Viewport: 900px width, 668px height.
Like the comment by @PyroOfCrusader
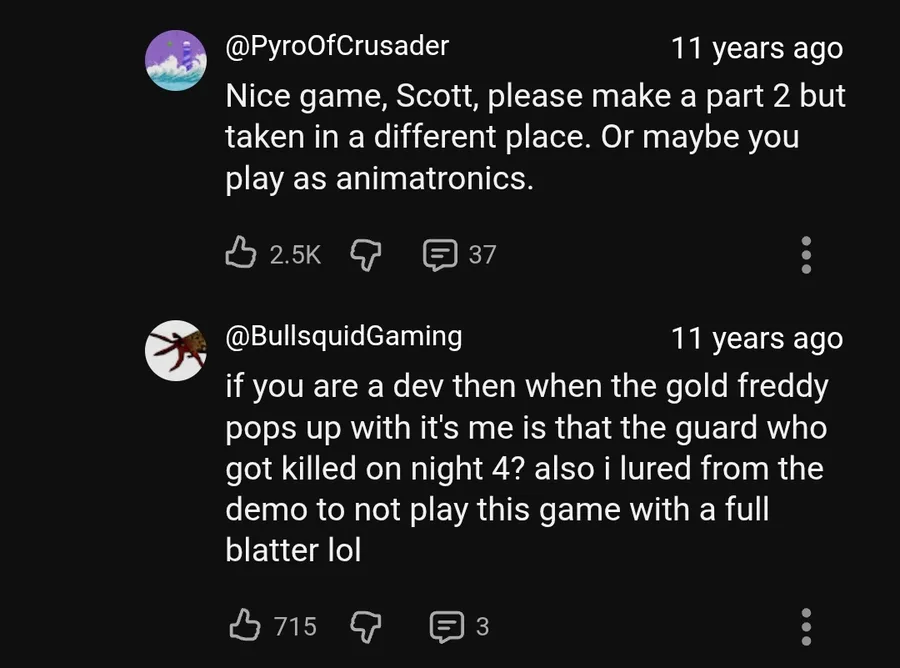tap(241, 254)
